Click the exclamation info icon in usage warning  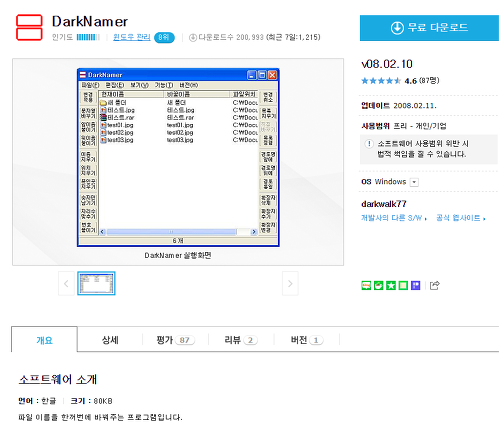pos(369,144)
